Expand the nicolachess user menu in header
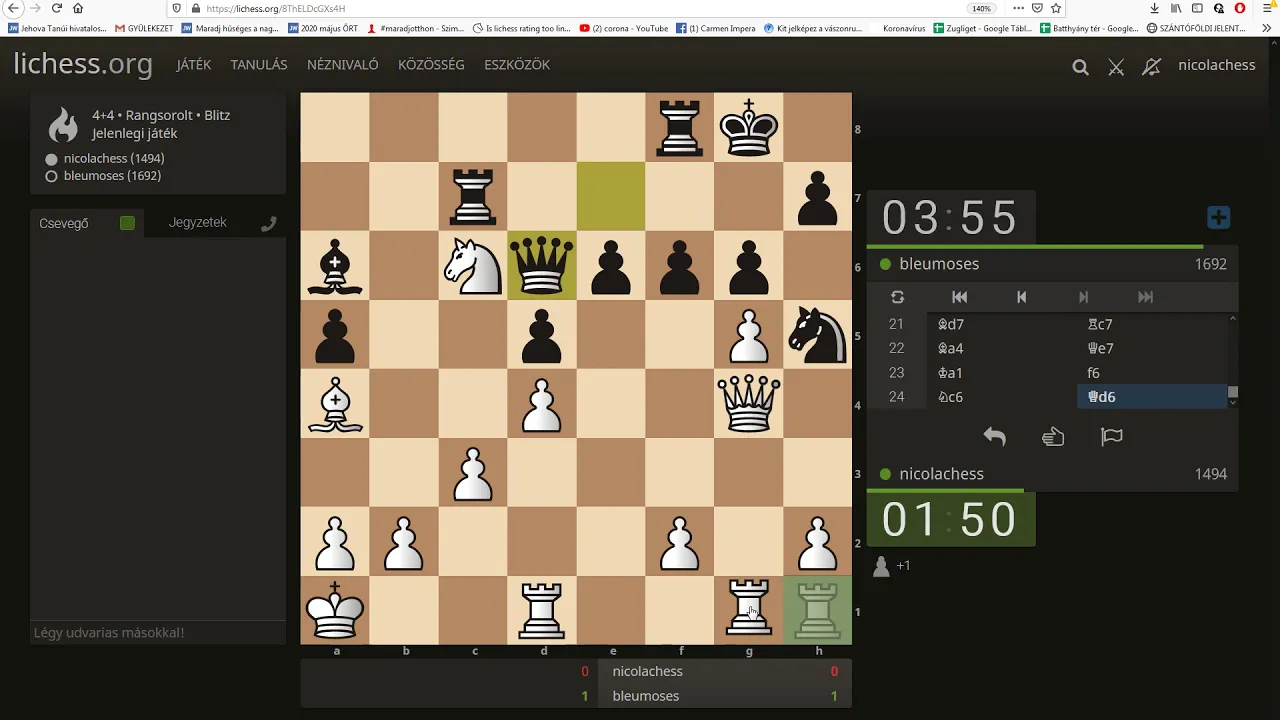Viewport: 1280px width, 720px height. (x=1217, y=65)
